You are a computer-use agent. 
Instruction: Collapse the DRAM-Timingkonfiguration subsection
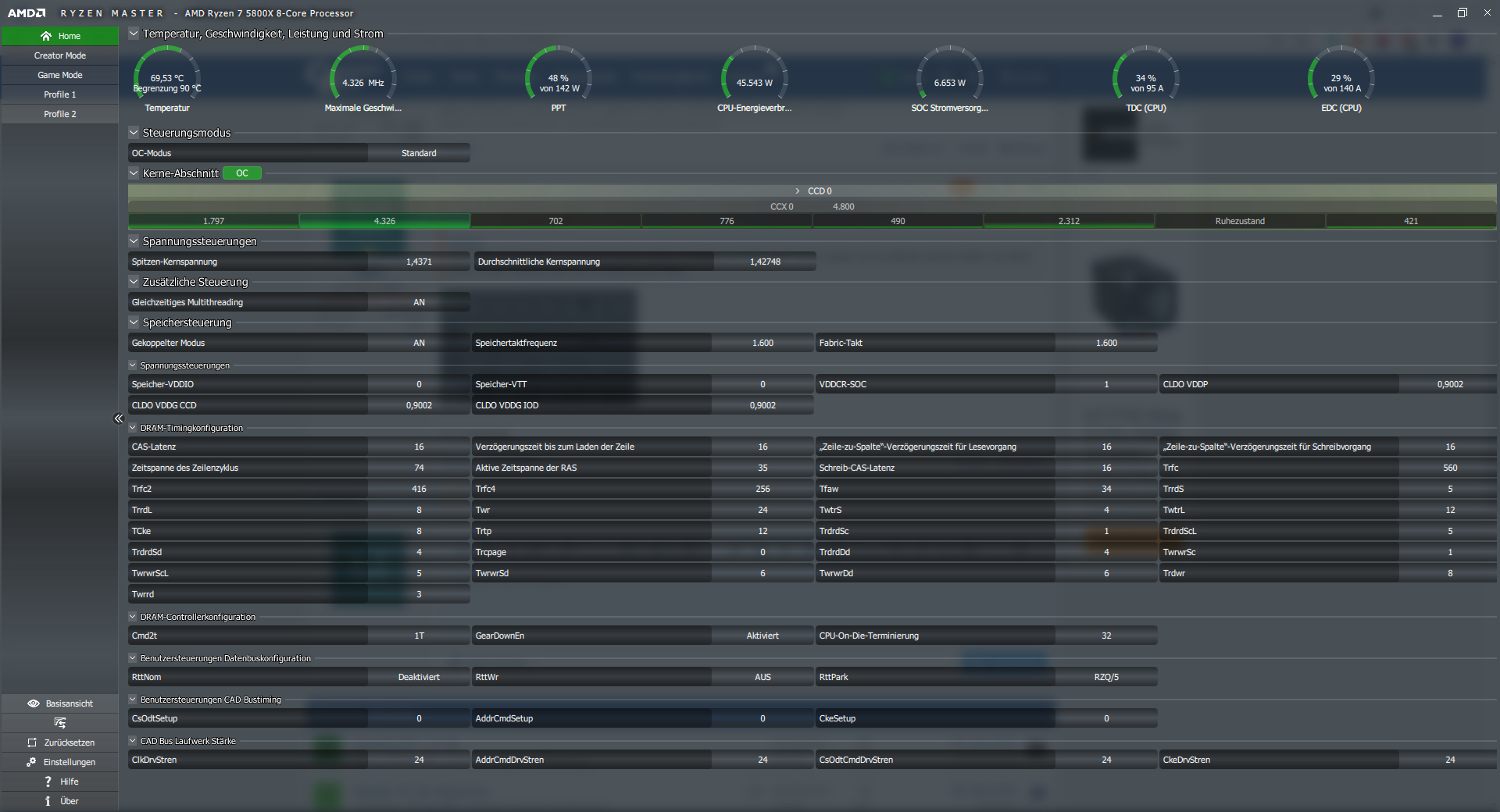[133, 428]
